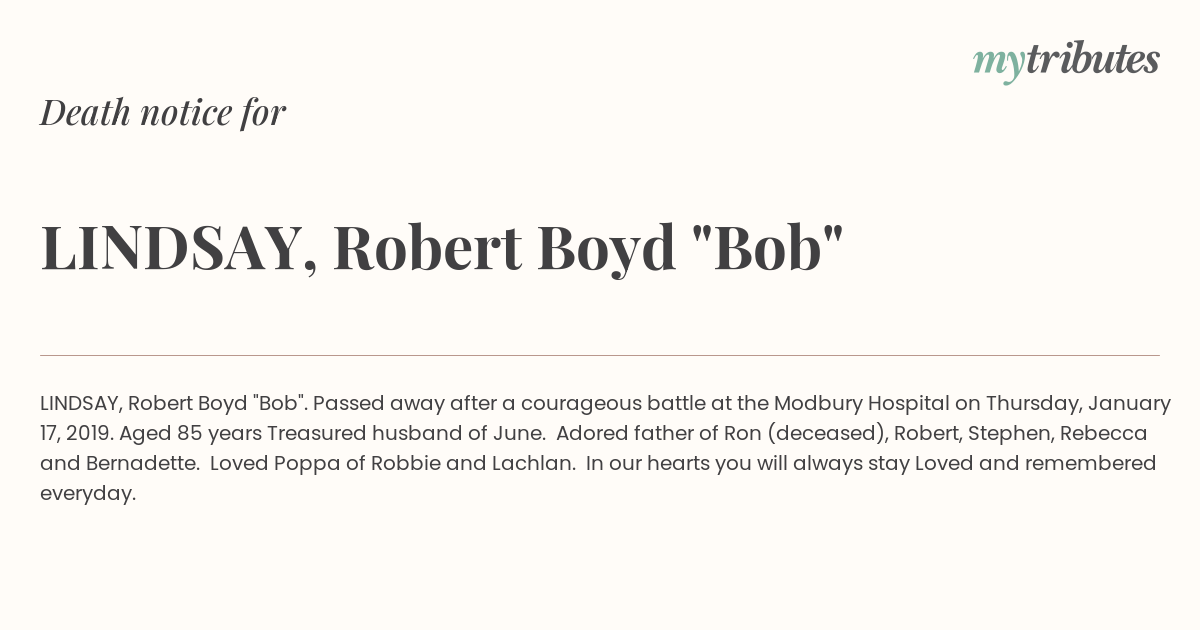This screenshot has height=630, width=1200.
Task: Click the "Death notice for" heading
Action: click(x=163, y=113)
